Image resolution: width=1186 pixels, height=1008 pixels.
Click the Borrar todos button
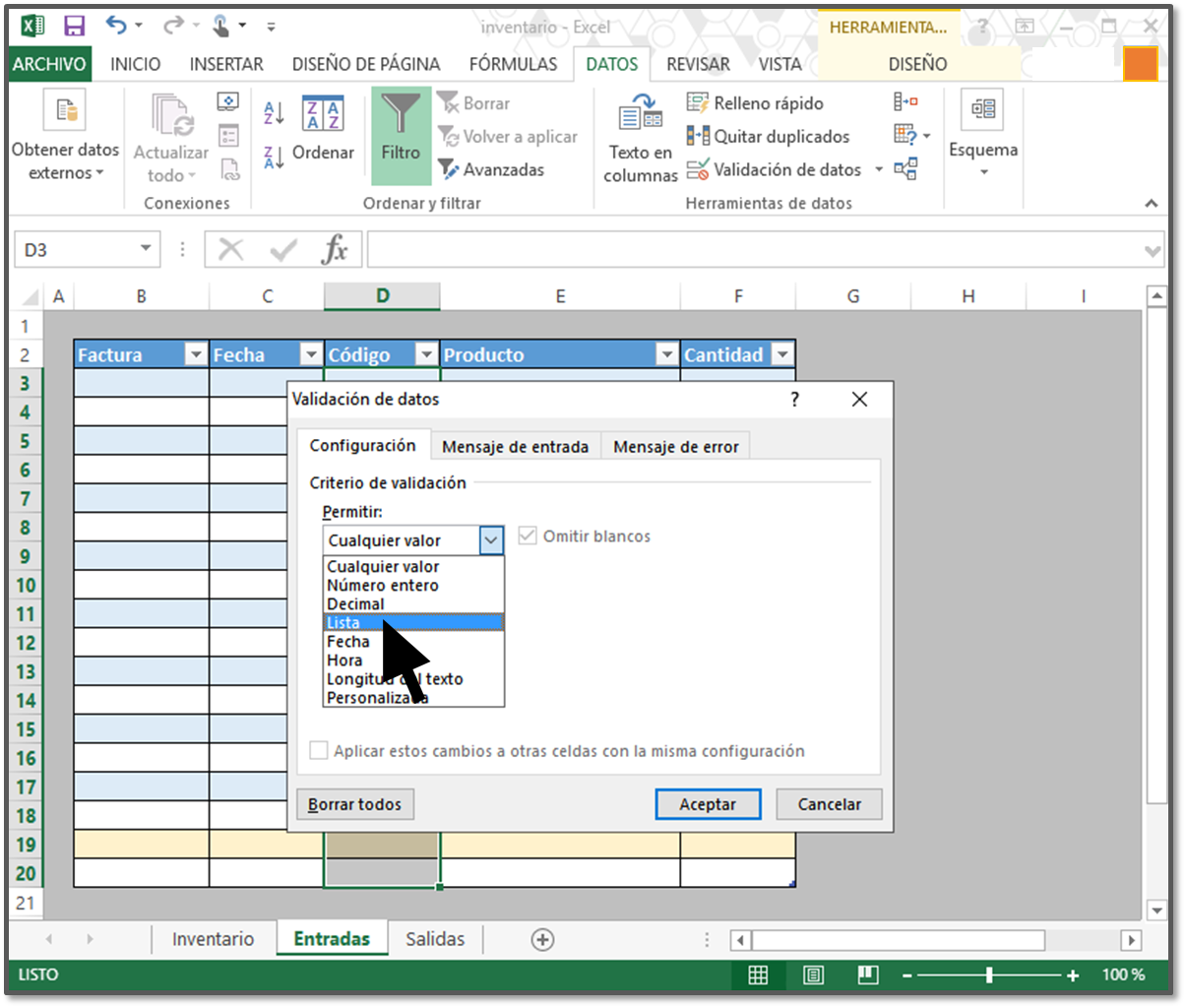pos(355,804)
